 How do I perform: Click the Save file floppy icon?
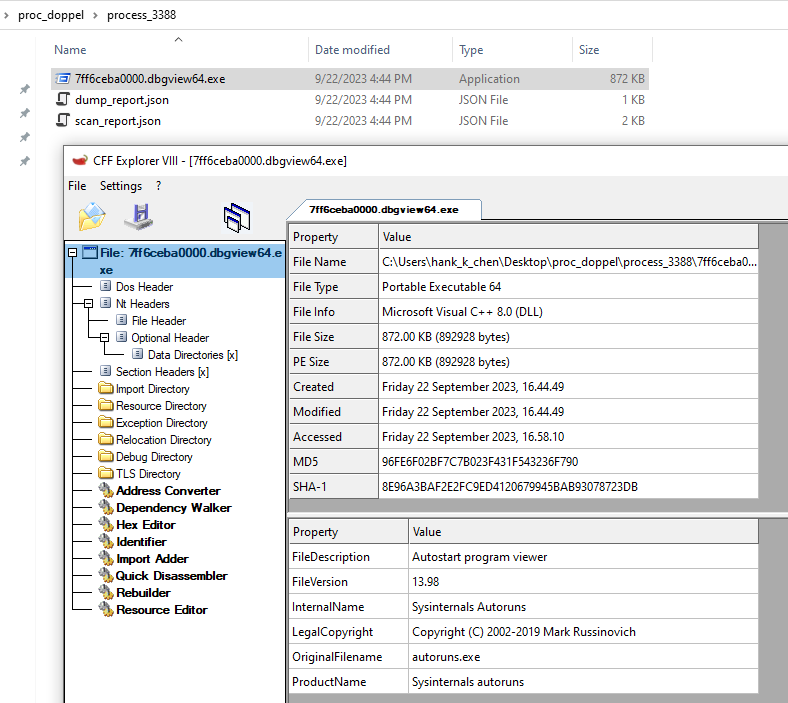(139, 217)
